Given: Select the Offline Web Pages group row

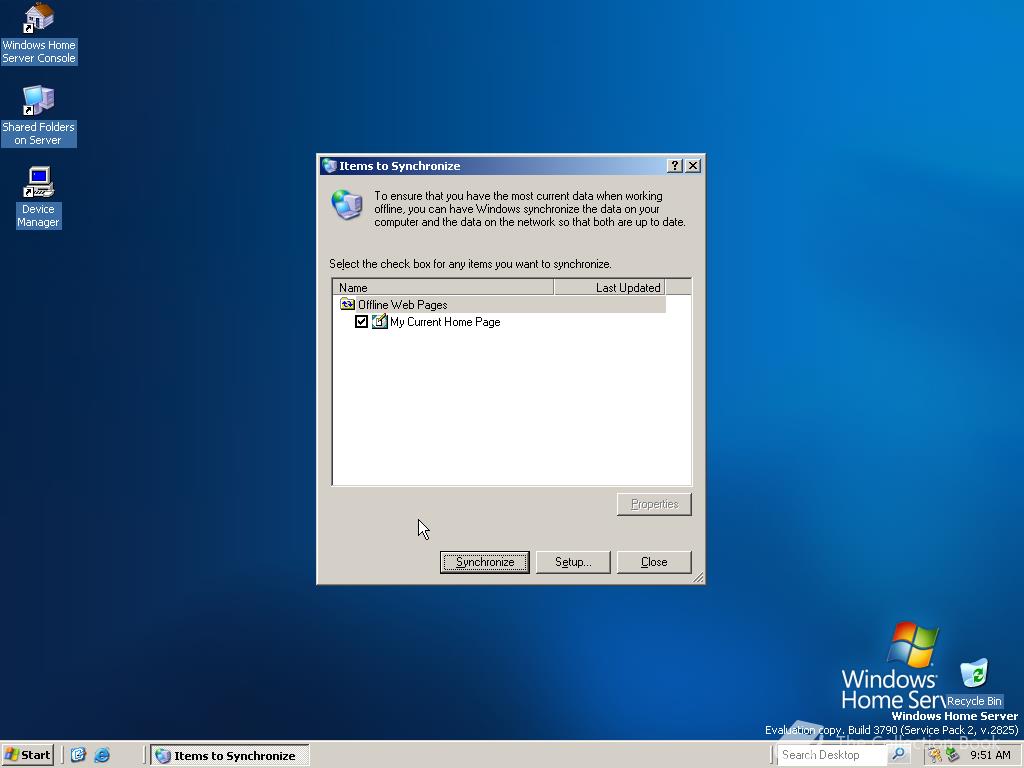Looking at the screenshot, I should 500,304.
